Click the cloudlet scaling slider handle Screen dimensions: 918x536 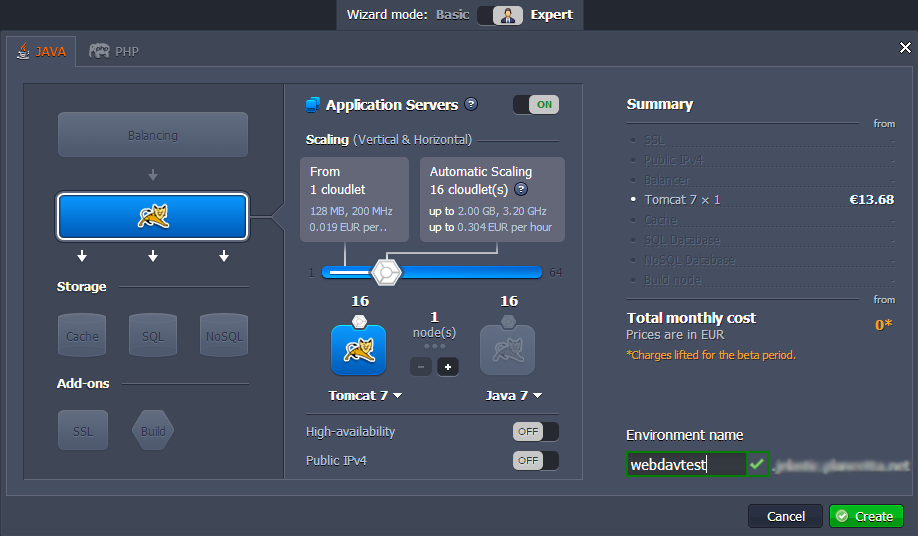(386, 272)
